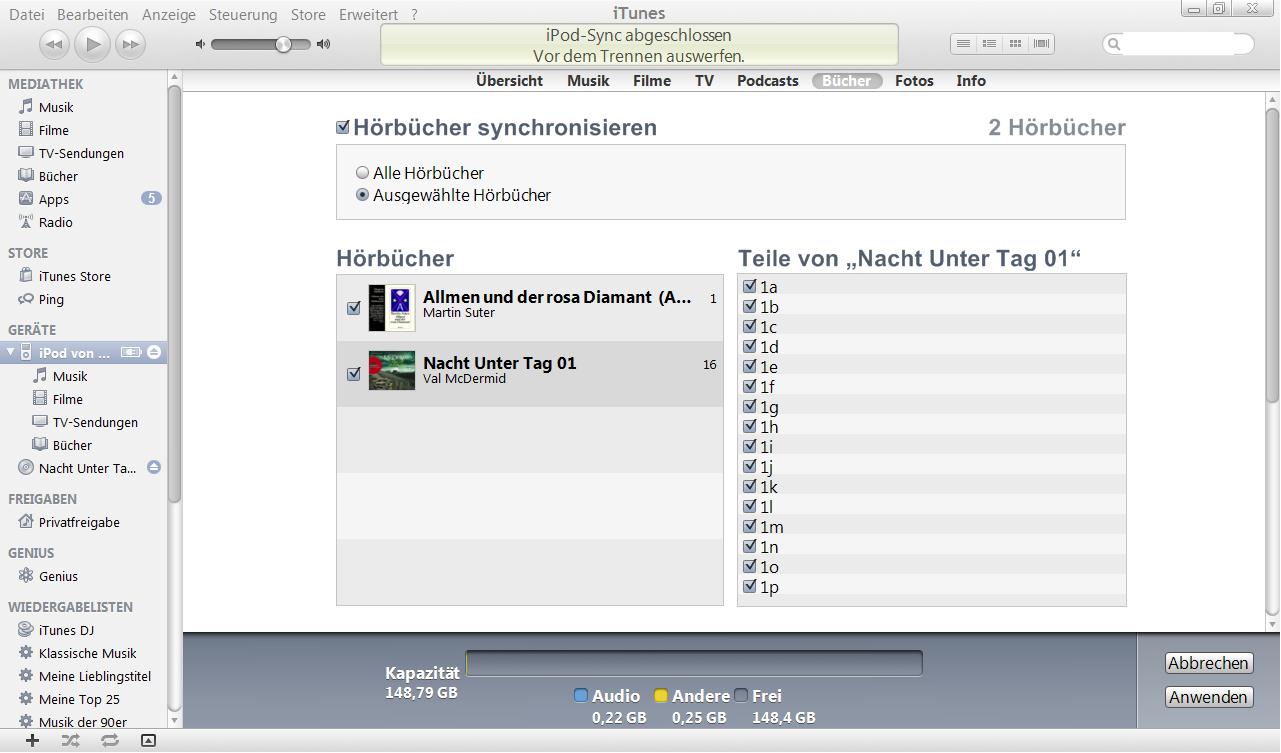This screenshot has width=1281, height=753.
Task: Click the search field
Action: (1178, 44)
